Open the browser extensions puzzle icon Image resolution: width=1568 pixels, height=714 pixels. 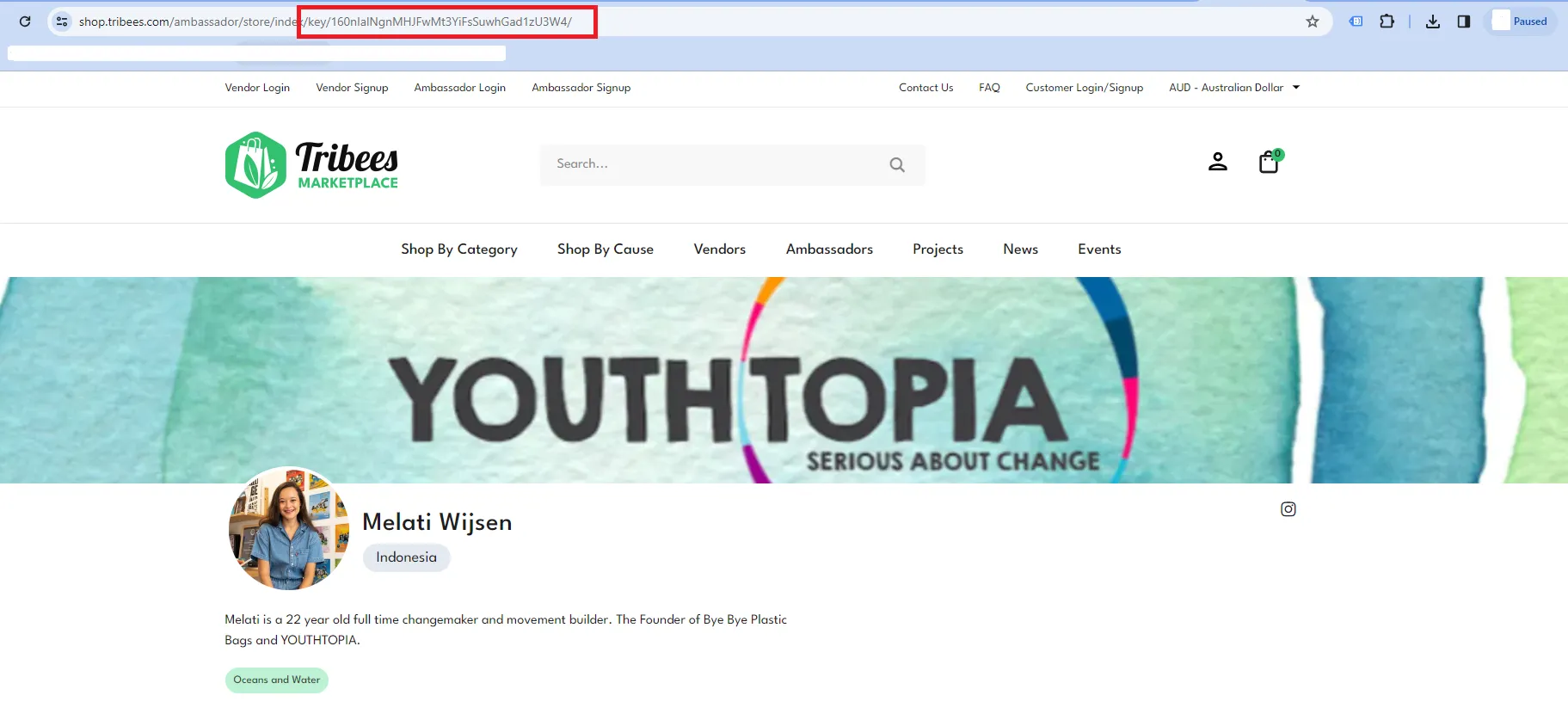(x=1387, y=22)
